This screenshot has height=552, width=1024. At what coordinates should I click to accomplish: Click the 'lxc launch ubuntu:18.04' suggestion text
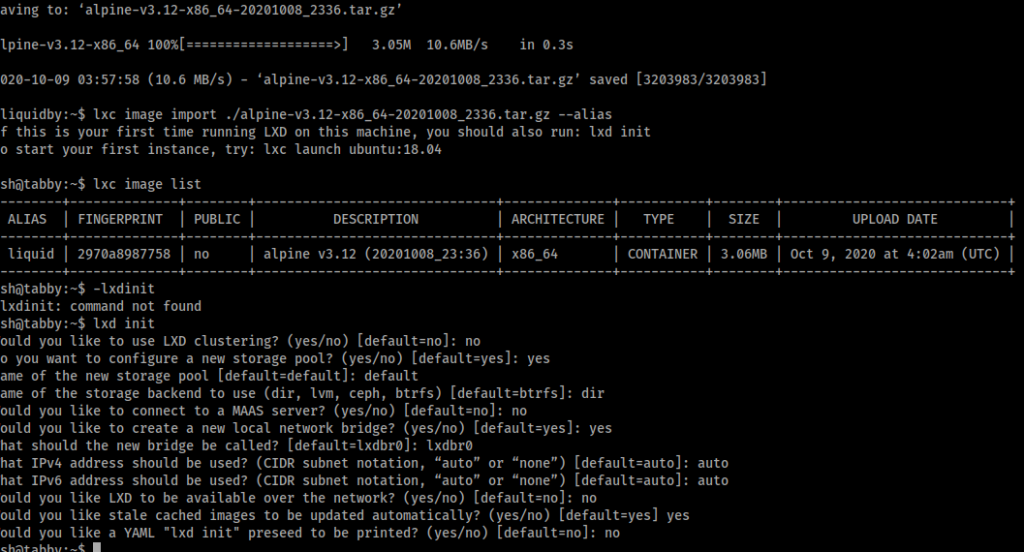pos(353,150)
